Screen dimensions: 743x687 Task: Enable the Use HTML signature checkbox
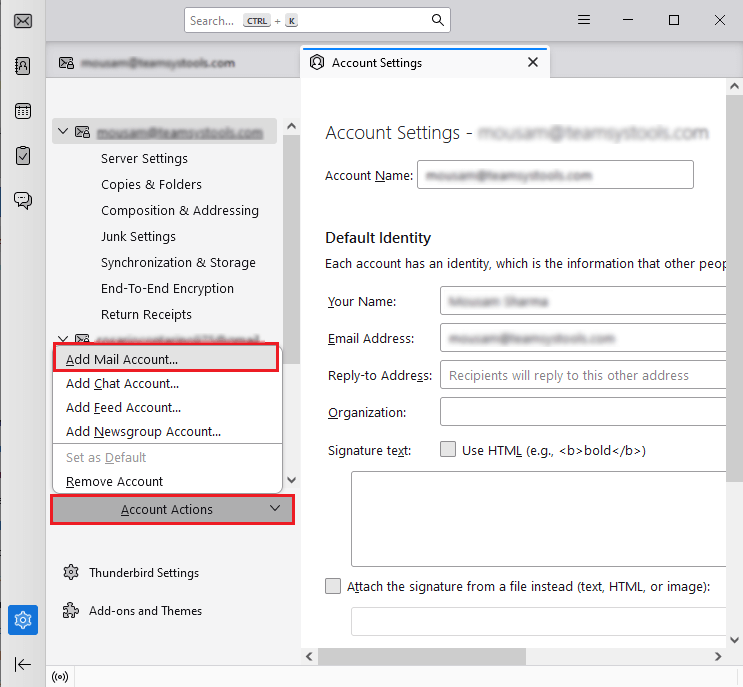(x=448, y=449)
